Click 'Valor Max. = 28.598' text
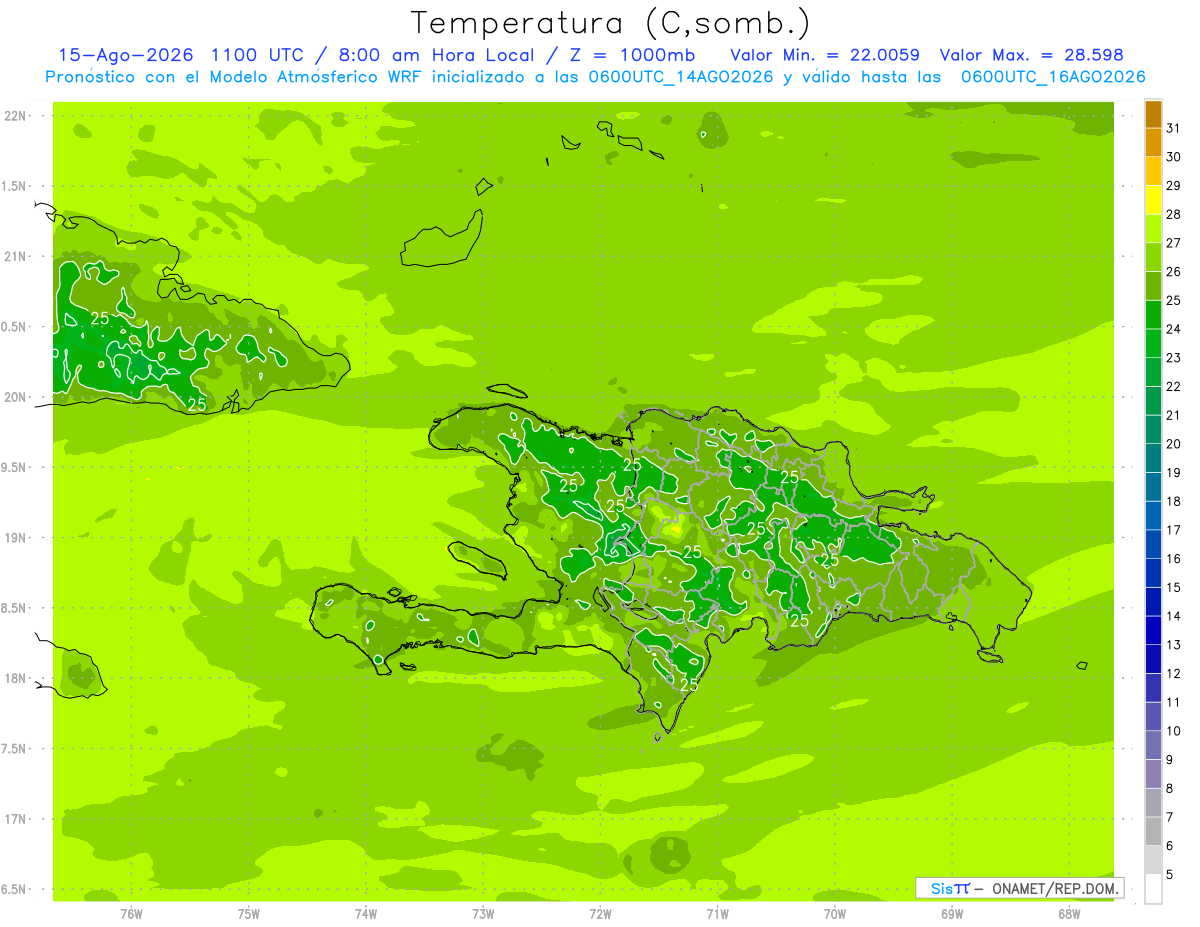The image size is (1200, 927). click(x=1034, y=55)
